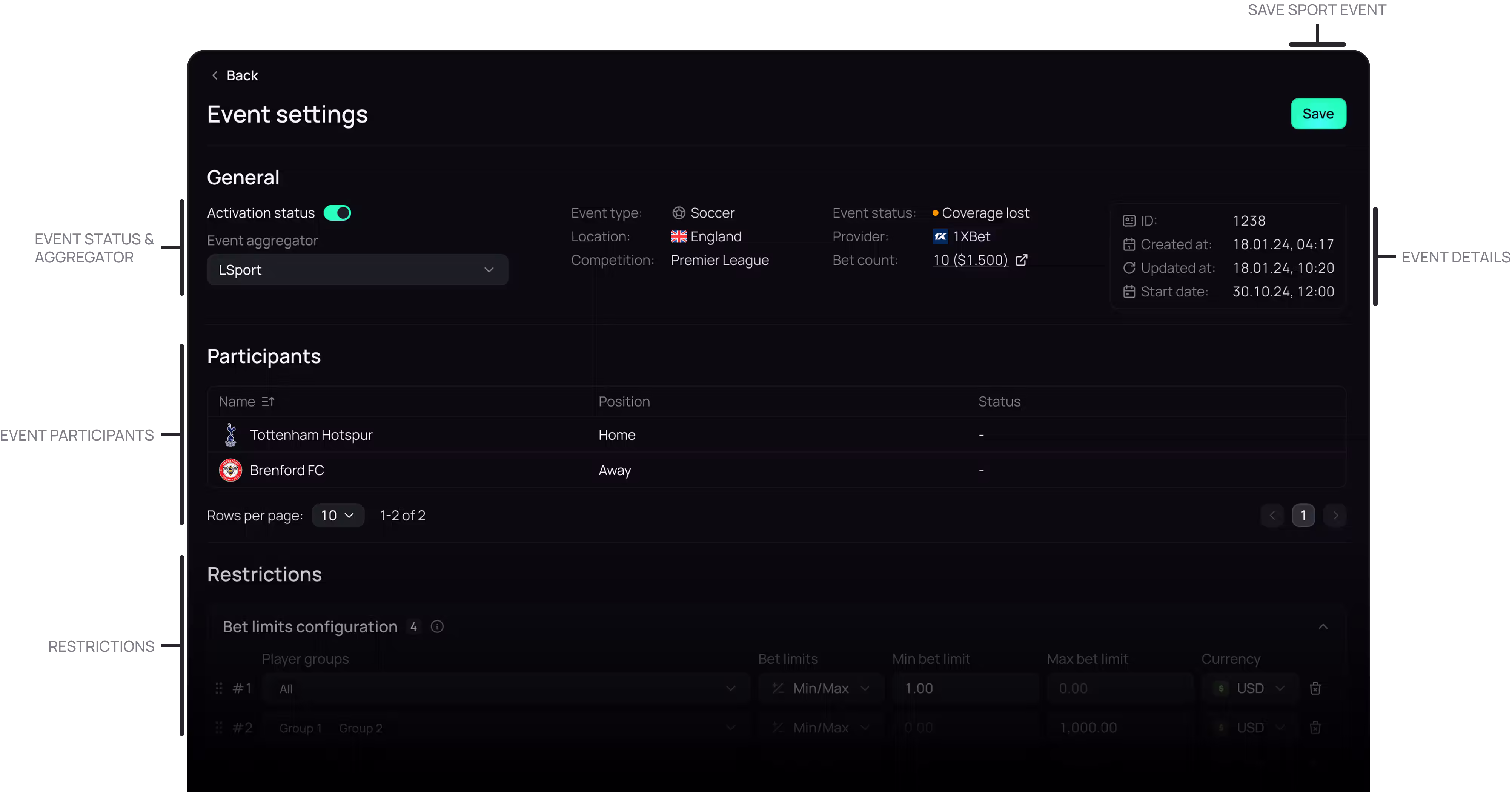Screen dimensions: 1512x792
Task: Select page 1 in pagination
Action: tap(1303, 515)
